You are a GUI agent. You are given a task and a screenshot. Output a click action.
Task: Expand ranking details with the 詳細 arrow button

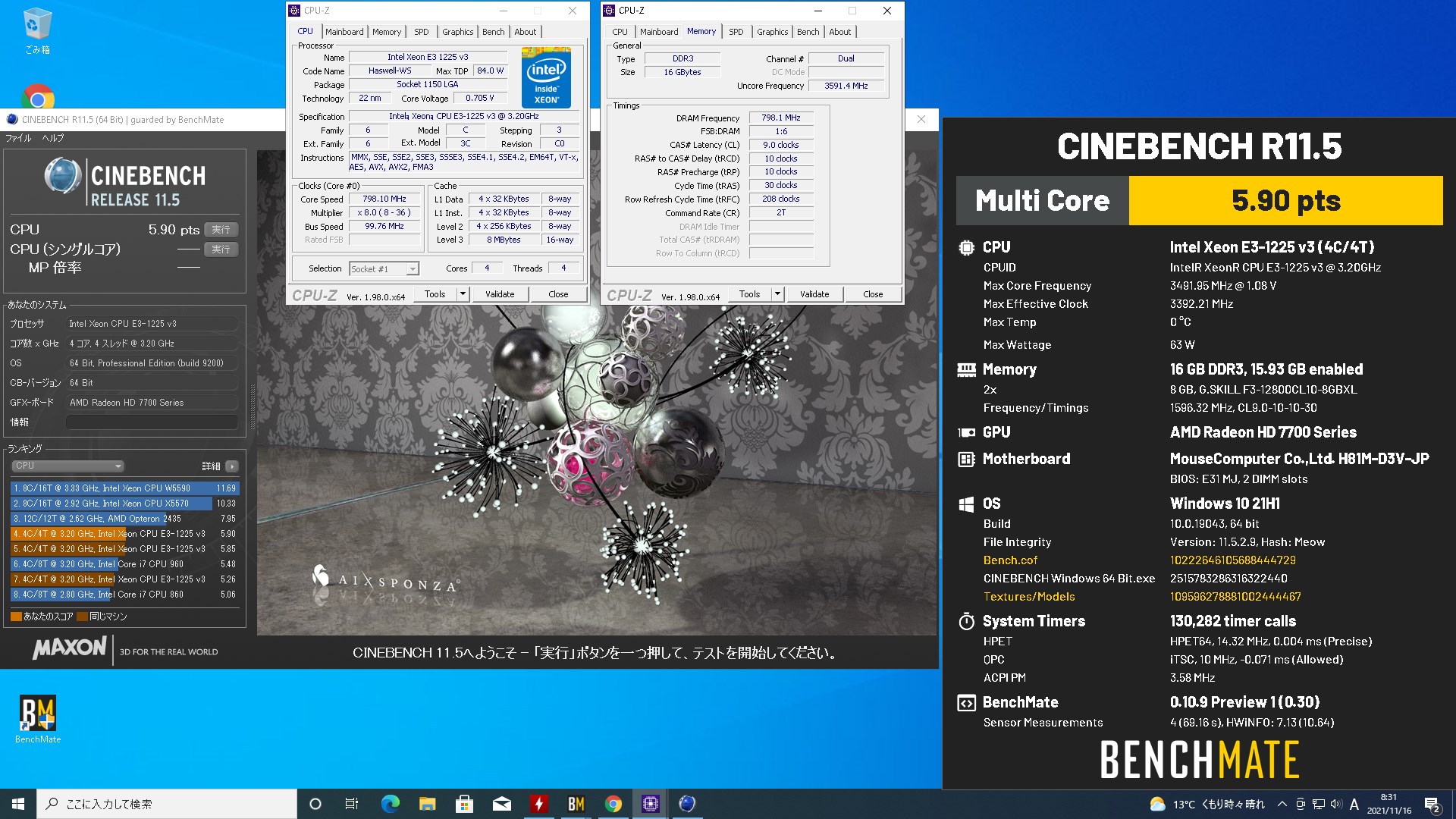point(232,466)
